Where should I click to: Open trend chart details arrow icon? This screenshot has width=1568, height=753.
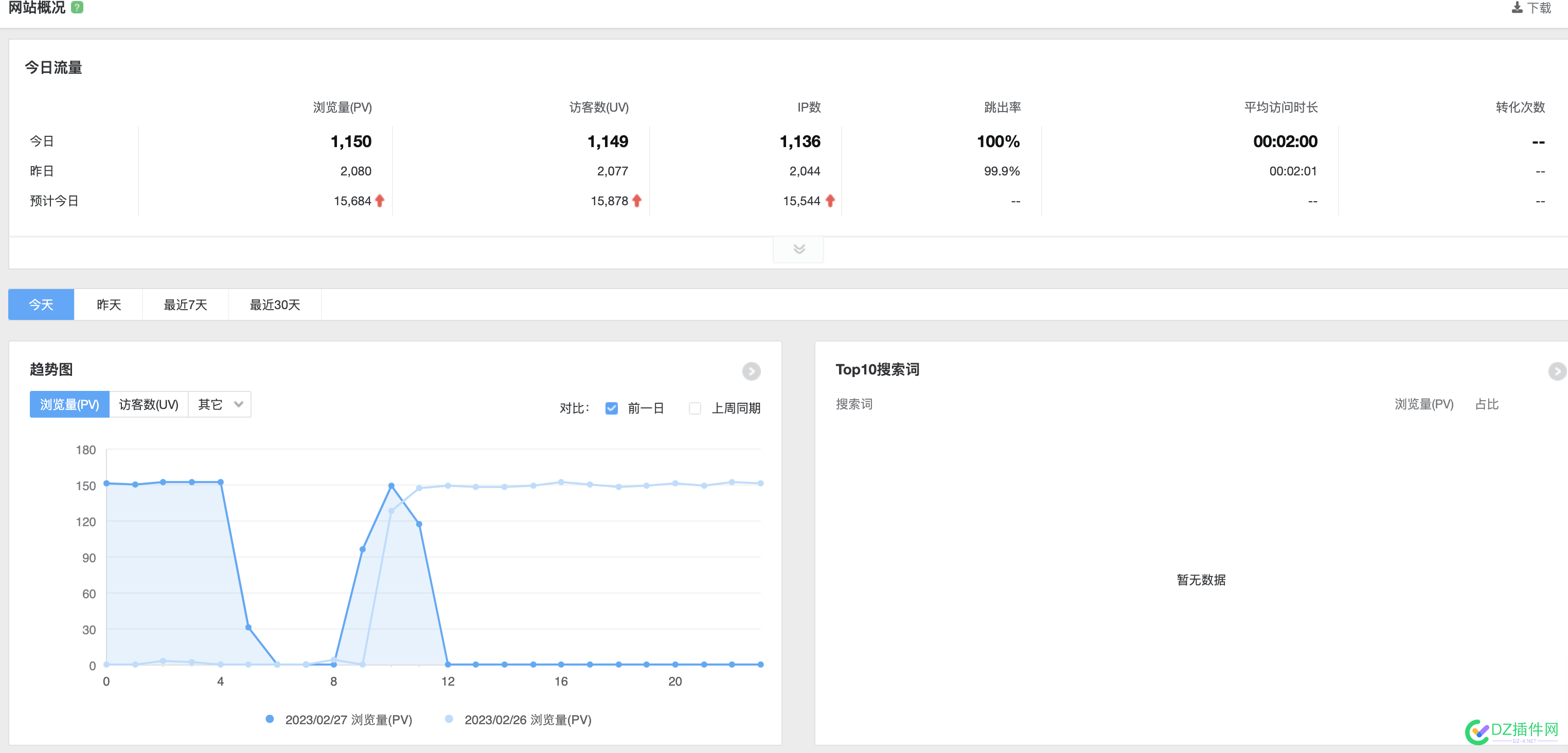(751, 371)
